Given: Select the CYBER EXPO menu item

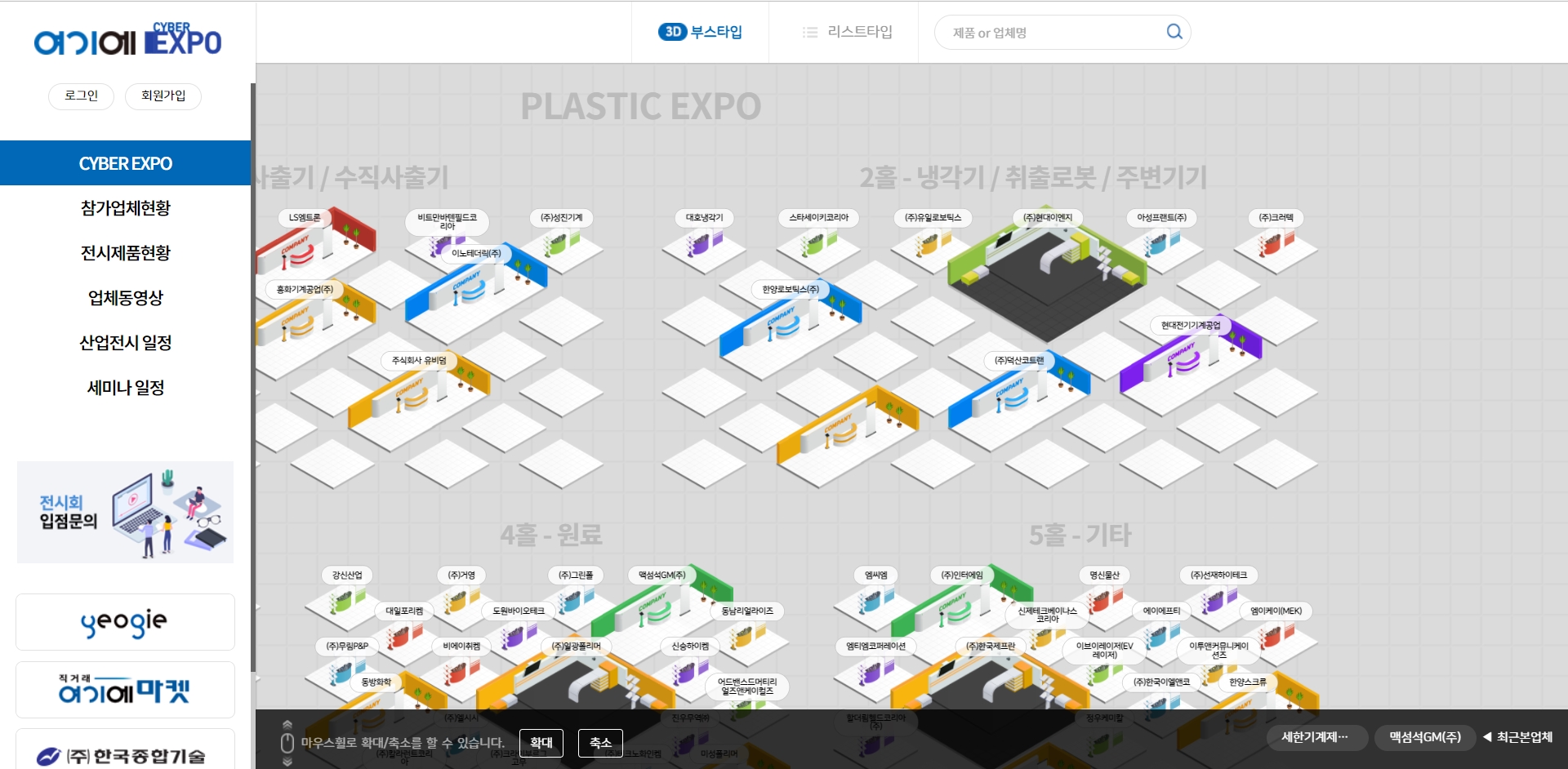Looking at the screenshot, I should point(126,163).
